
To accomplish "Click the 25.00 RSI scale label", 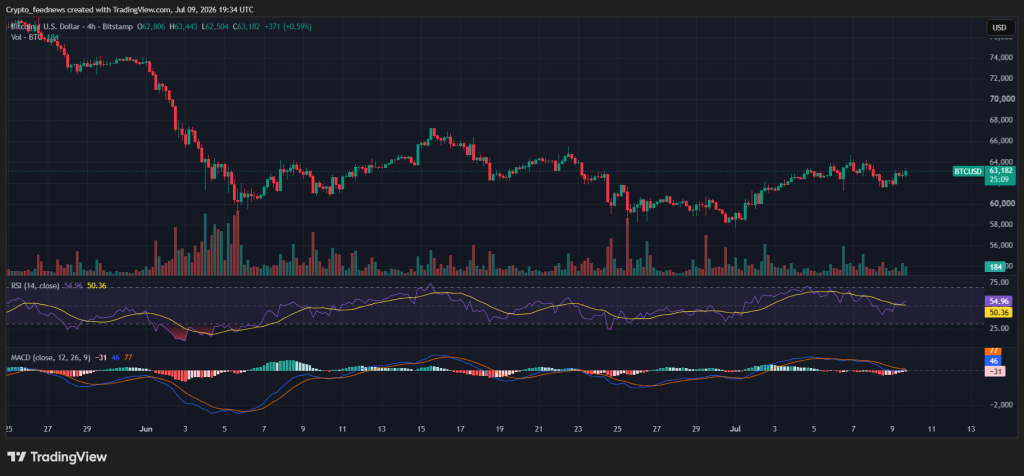I will coord(1000,328).
